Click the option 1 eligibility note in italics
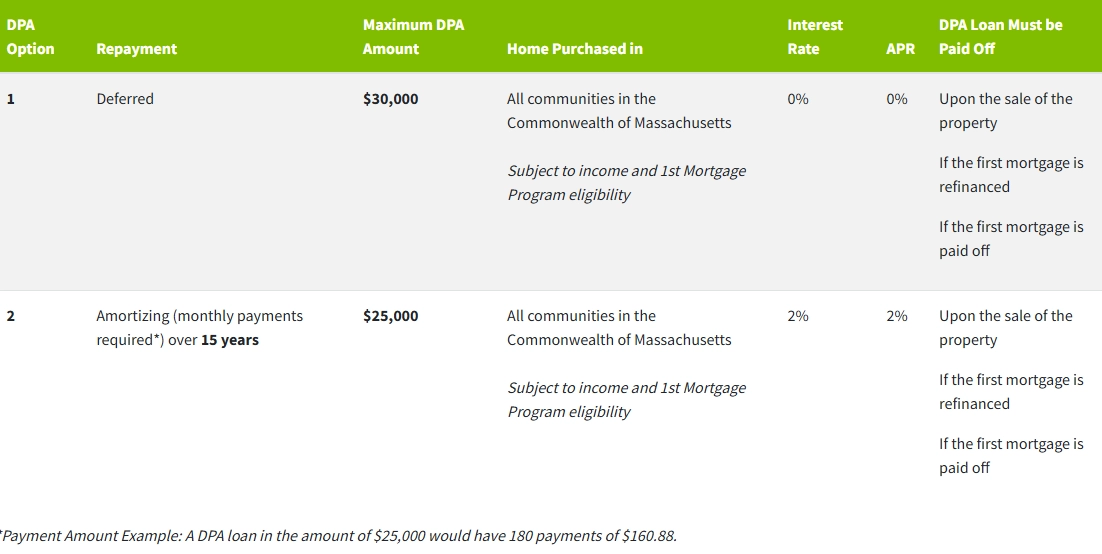1102x554 pixels. click(x=626, y=183)
